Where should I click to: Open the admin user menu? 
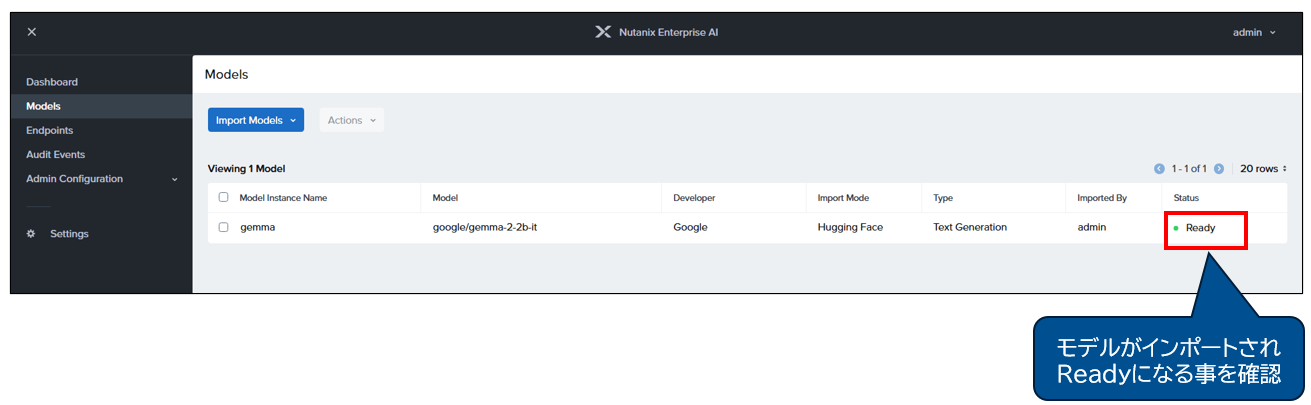1254,32
